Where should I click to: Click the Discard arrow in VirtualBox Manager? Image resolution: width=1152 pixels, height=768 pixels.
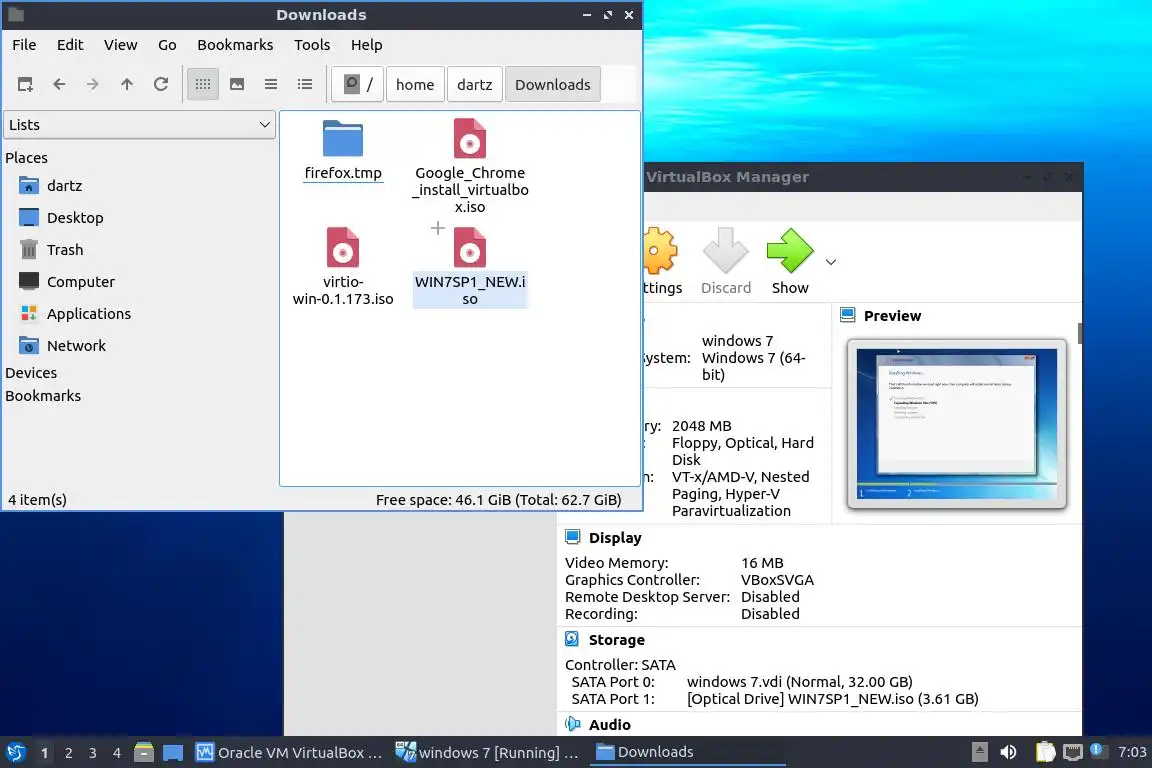point(725,251)
